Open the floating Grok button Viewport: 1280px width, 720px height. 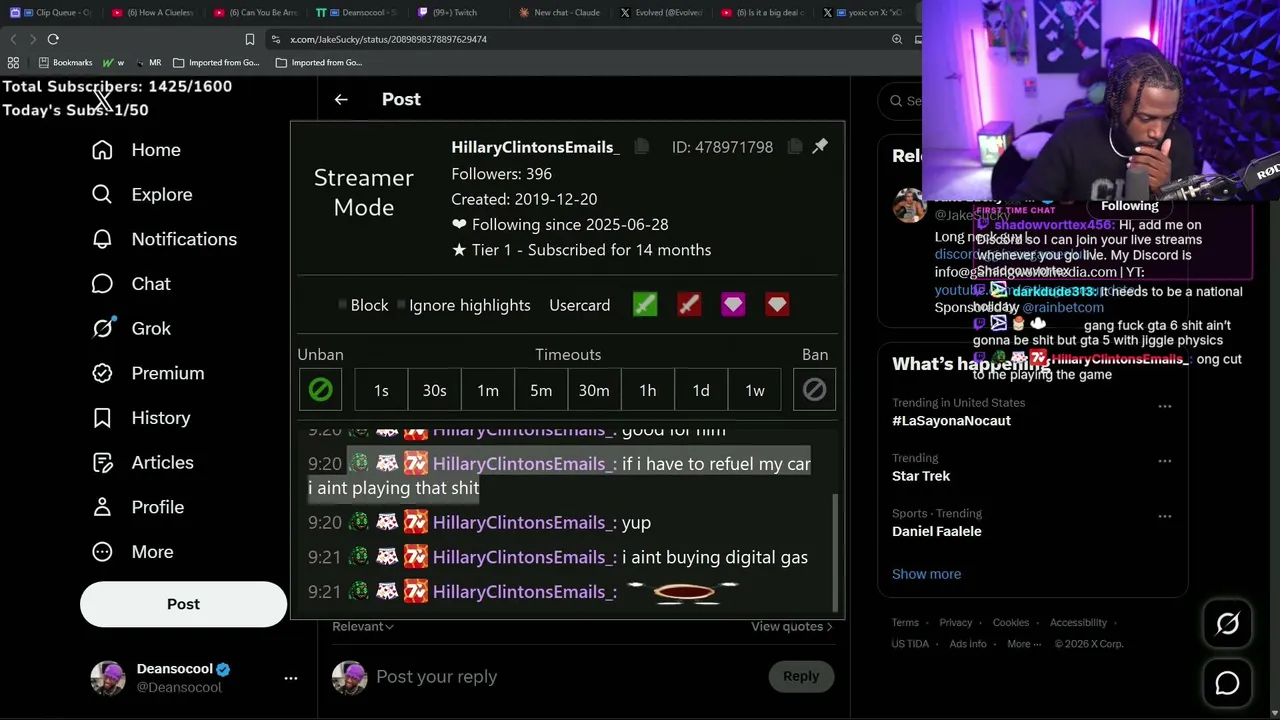click(1227, 624)
